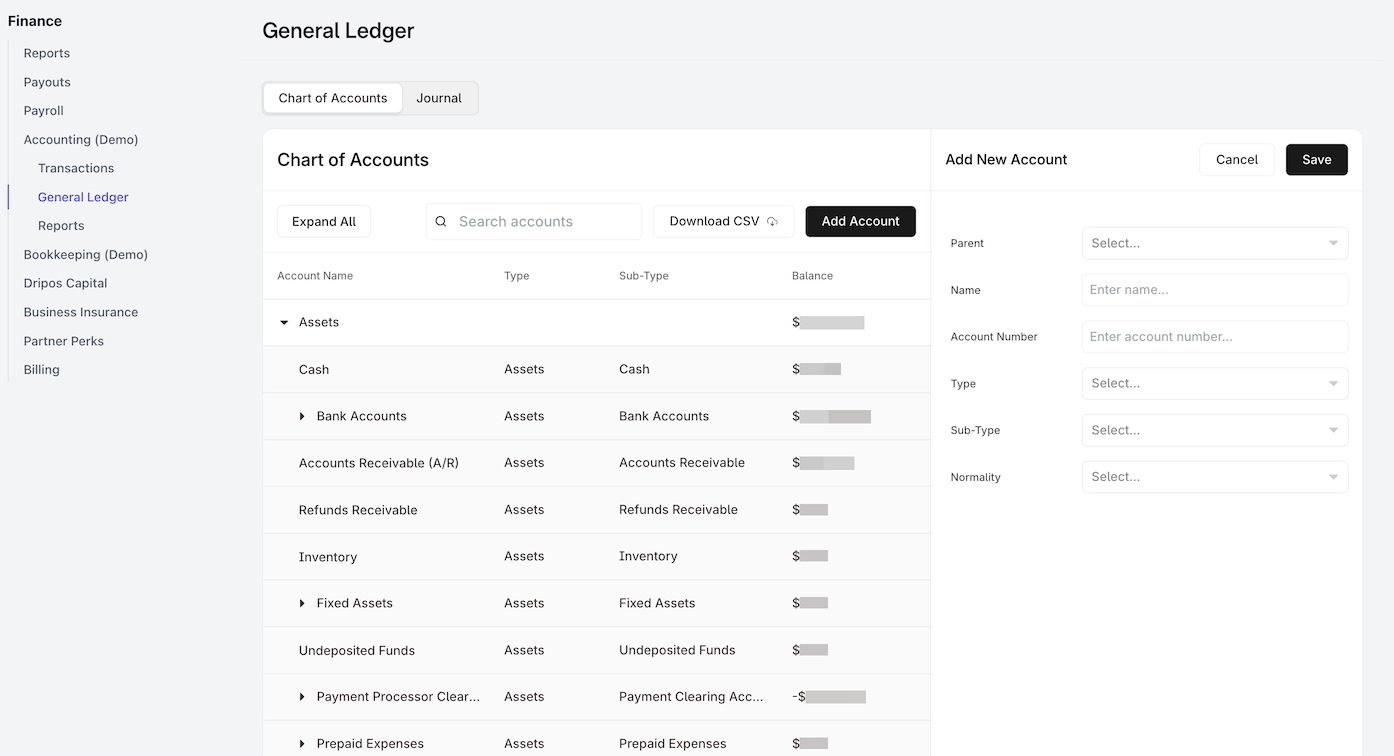Expand the Fixed Assets row
Image resolution: width=1394 pixels, height=756 pixels.
[302, 603]
